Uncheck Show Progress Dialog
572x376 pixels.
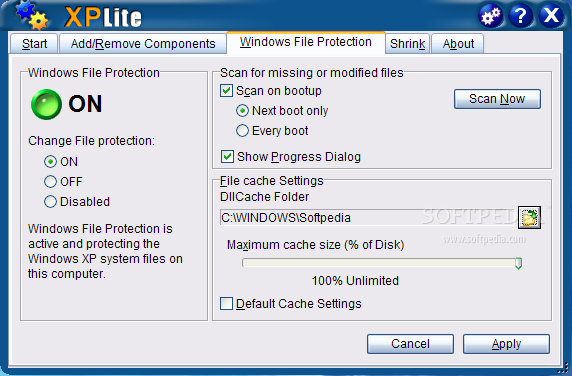227,157
